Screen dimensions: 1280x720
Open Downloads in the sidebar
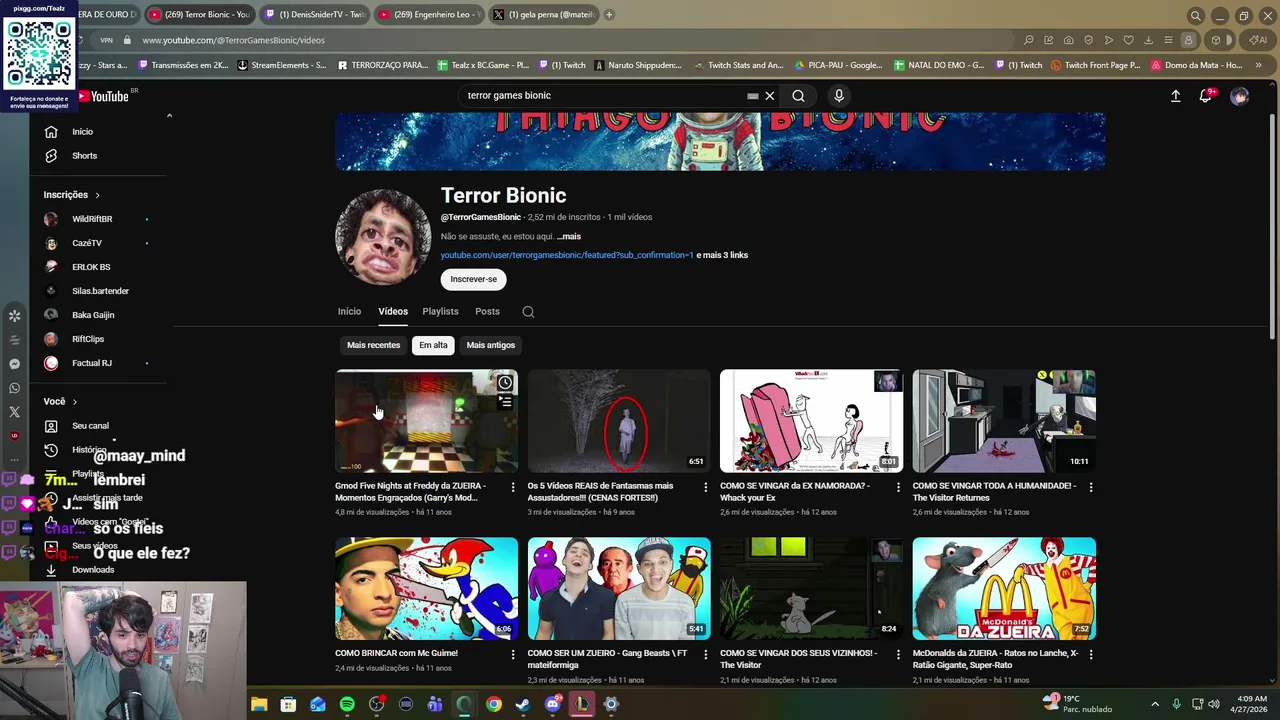coord(93,570)
